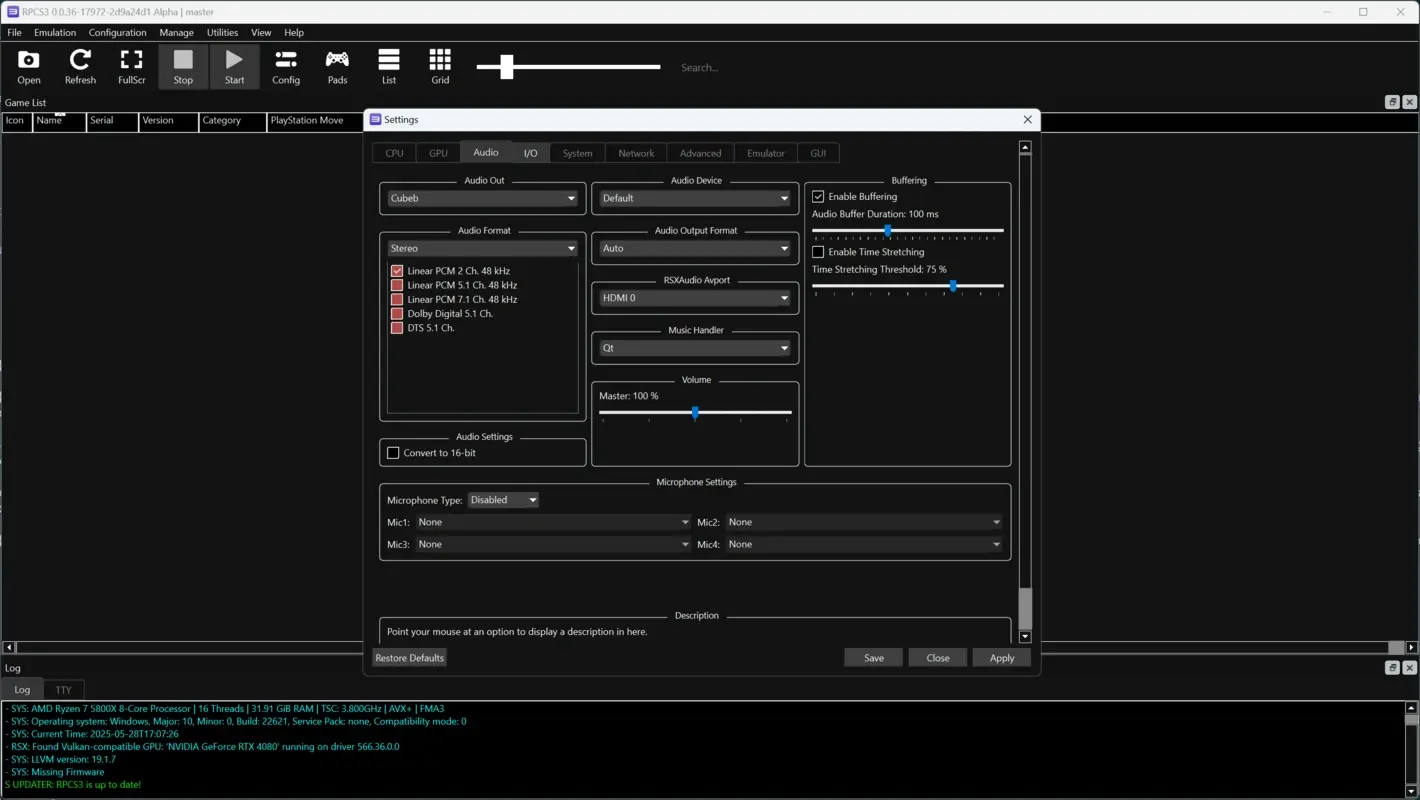Image resolution: width=1420 pixels, height=800 pixels.
Task: Open the Audio Out dropdown showing Cubeb
Action: (x=482, y=198)
